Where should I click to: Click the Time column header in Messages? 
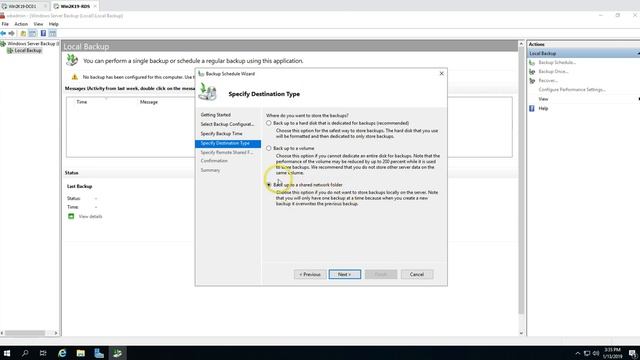point(82,102)
